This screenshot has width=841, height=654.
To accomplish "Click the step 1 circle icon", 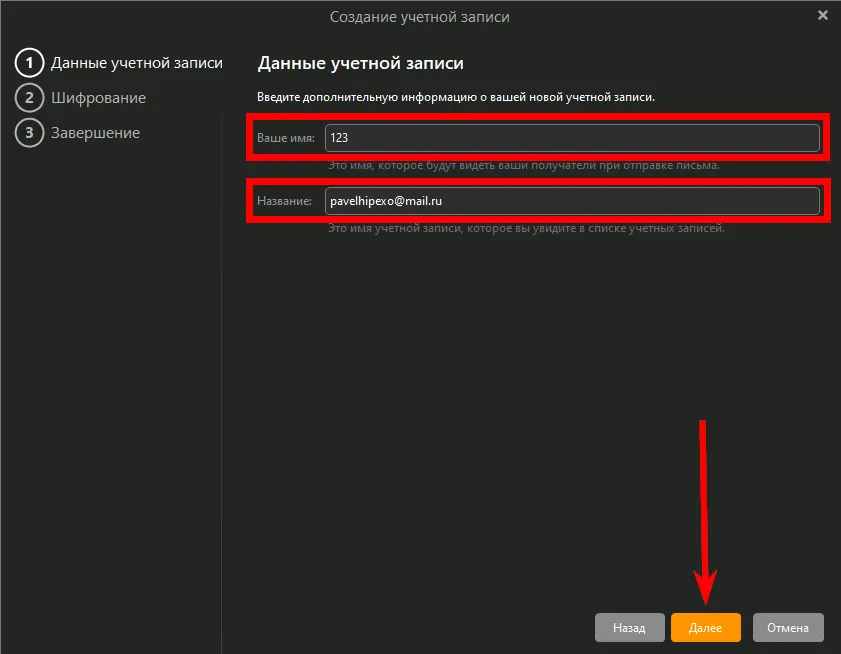I will (29, 63).
